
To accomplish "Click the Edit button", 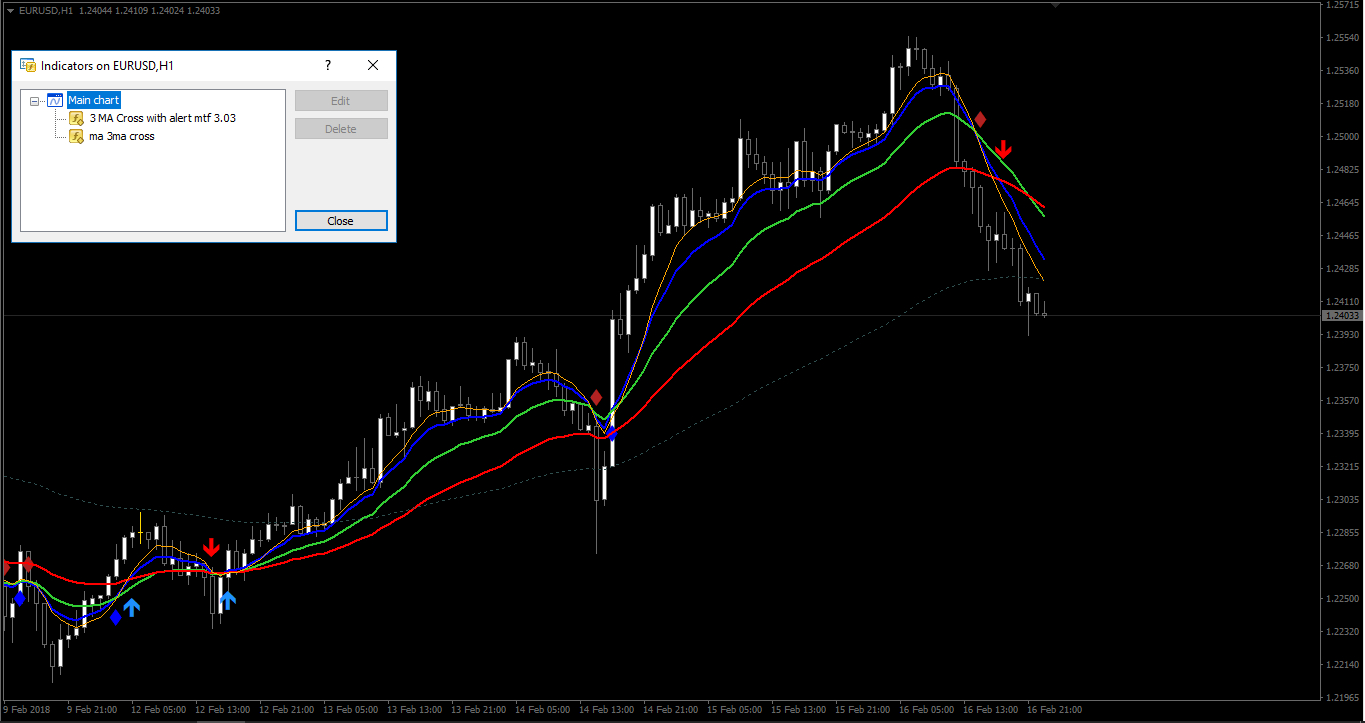I will (x=341, y=101).
